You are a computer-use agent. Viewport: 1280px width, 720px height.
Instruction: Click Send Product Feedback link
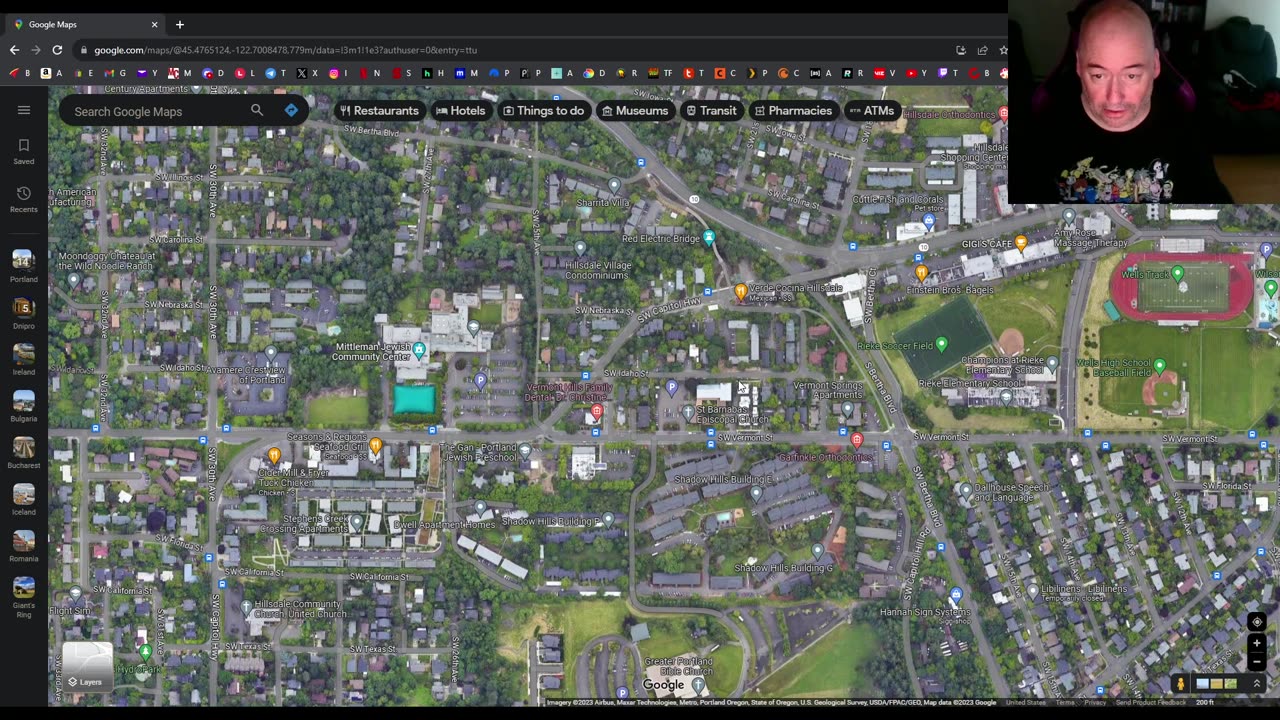tap(1150, 702)
